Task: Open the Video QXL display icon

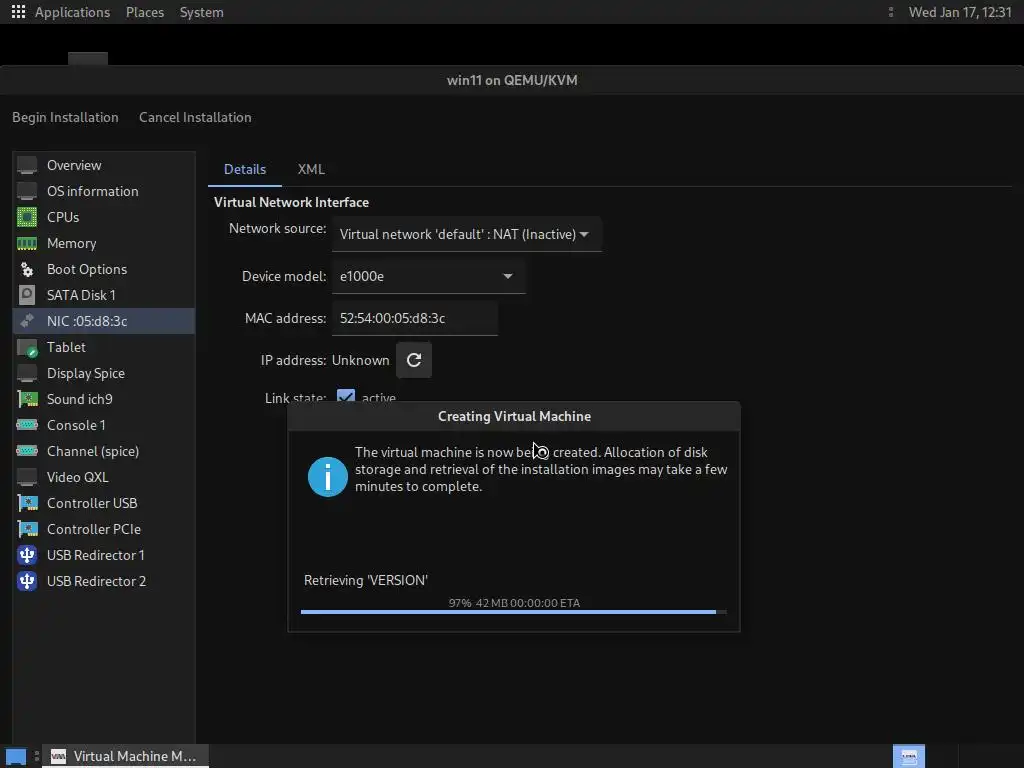Action: click(27, 477)
